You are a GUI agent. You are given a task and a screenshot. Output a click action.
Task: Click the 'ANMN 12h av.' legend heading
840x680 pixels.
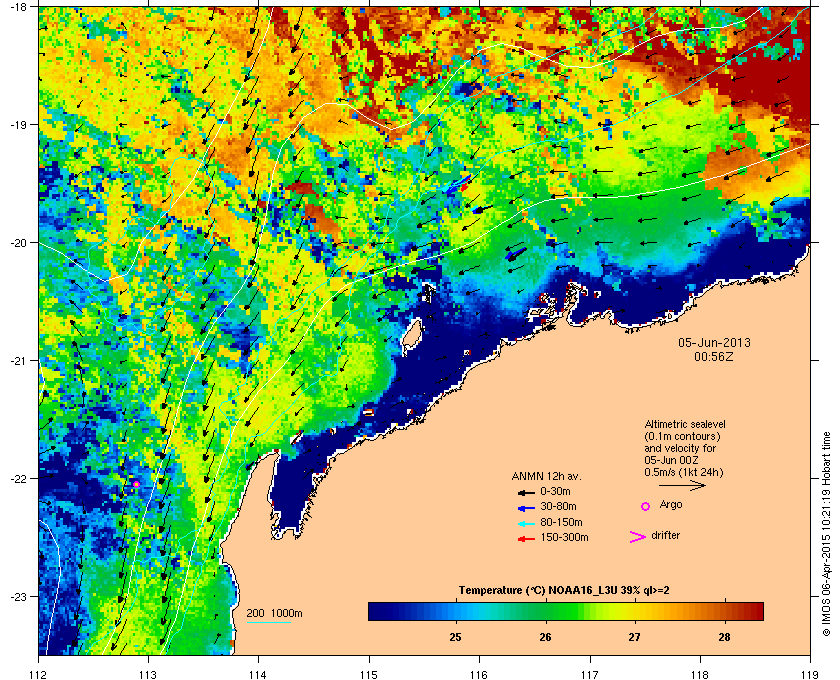pyautogui.click(x=546, y=476)
